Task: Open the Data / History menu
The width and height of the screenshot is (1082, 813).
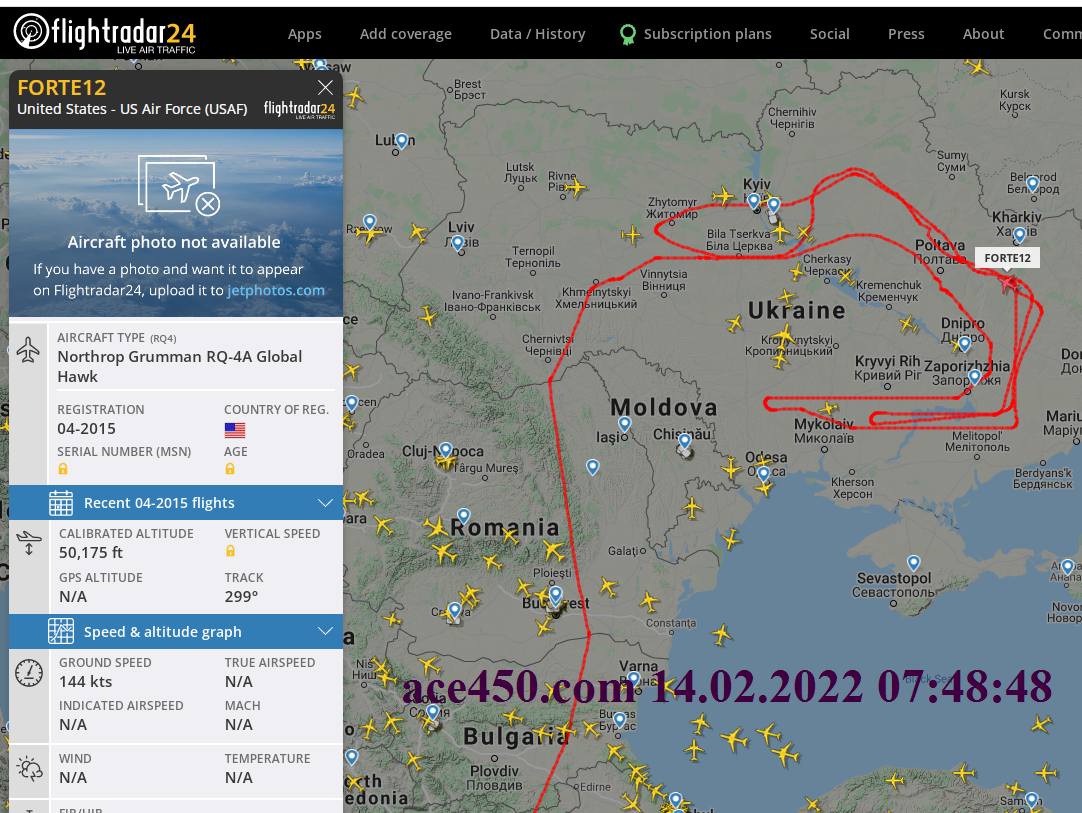Action: click(538, 34)
